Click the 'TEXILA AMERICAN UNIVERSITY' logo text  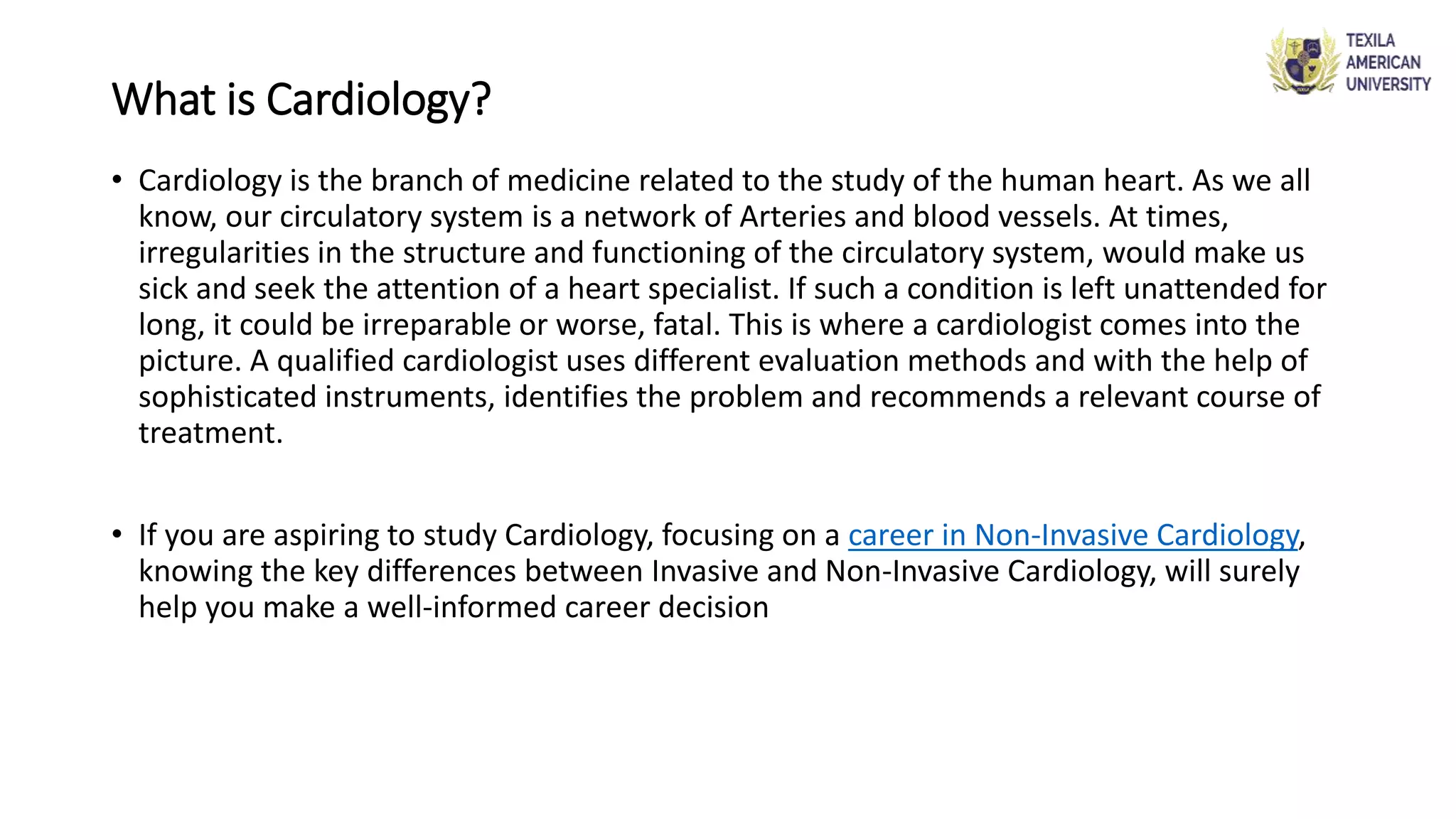(x=1387, y=62)
